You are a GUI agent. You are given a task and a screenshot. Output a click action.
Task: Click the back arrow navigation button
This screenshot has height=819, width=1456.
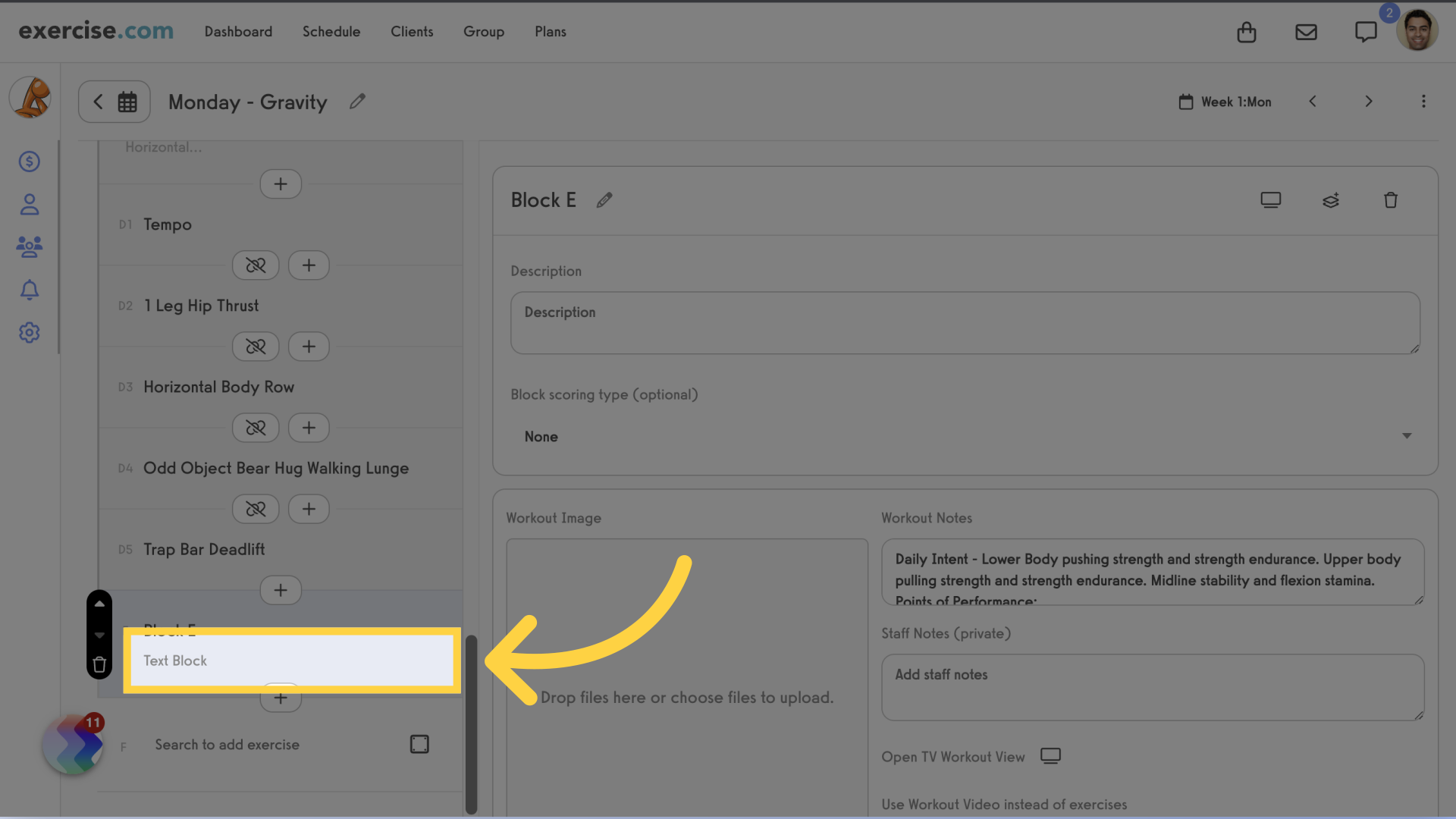click(97, 101)
